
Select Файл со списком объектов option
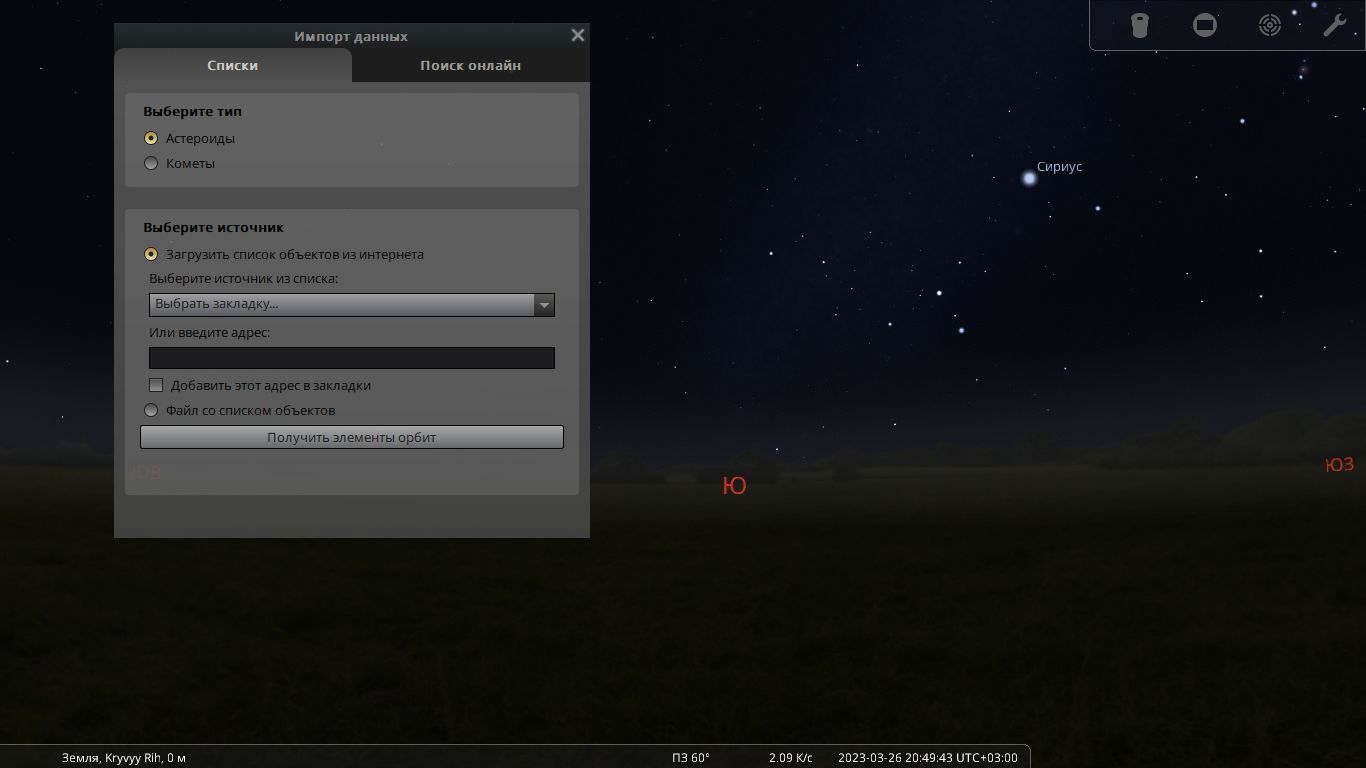(x=151, y=410)
